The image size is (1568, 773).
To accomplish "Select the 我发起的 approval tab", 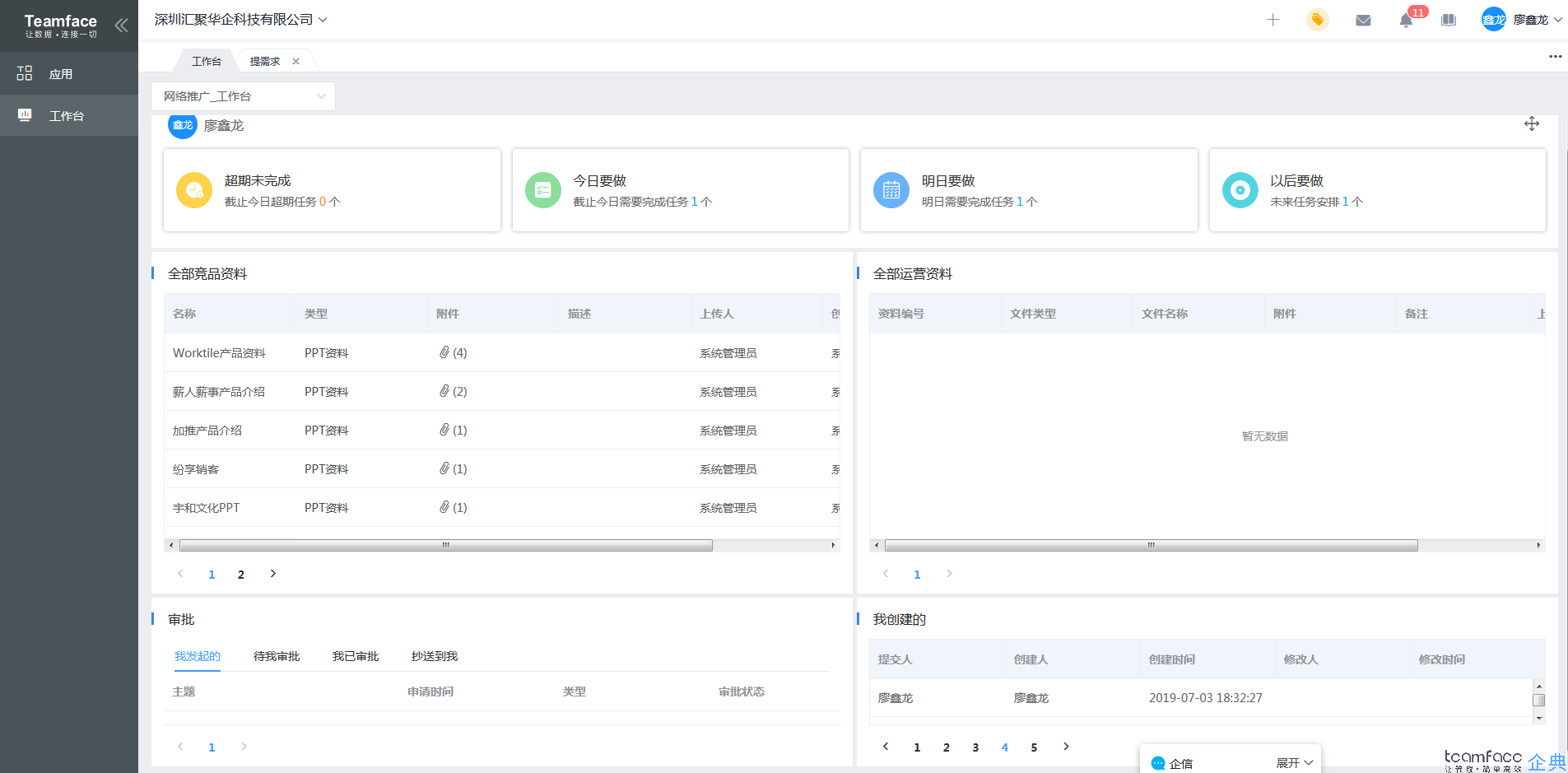I will 198,656.
